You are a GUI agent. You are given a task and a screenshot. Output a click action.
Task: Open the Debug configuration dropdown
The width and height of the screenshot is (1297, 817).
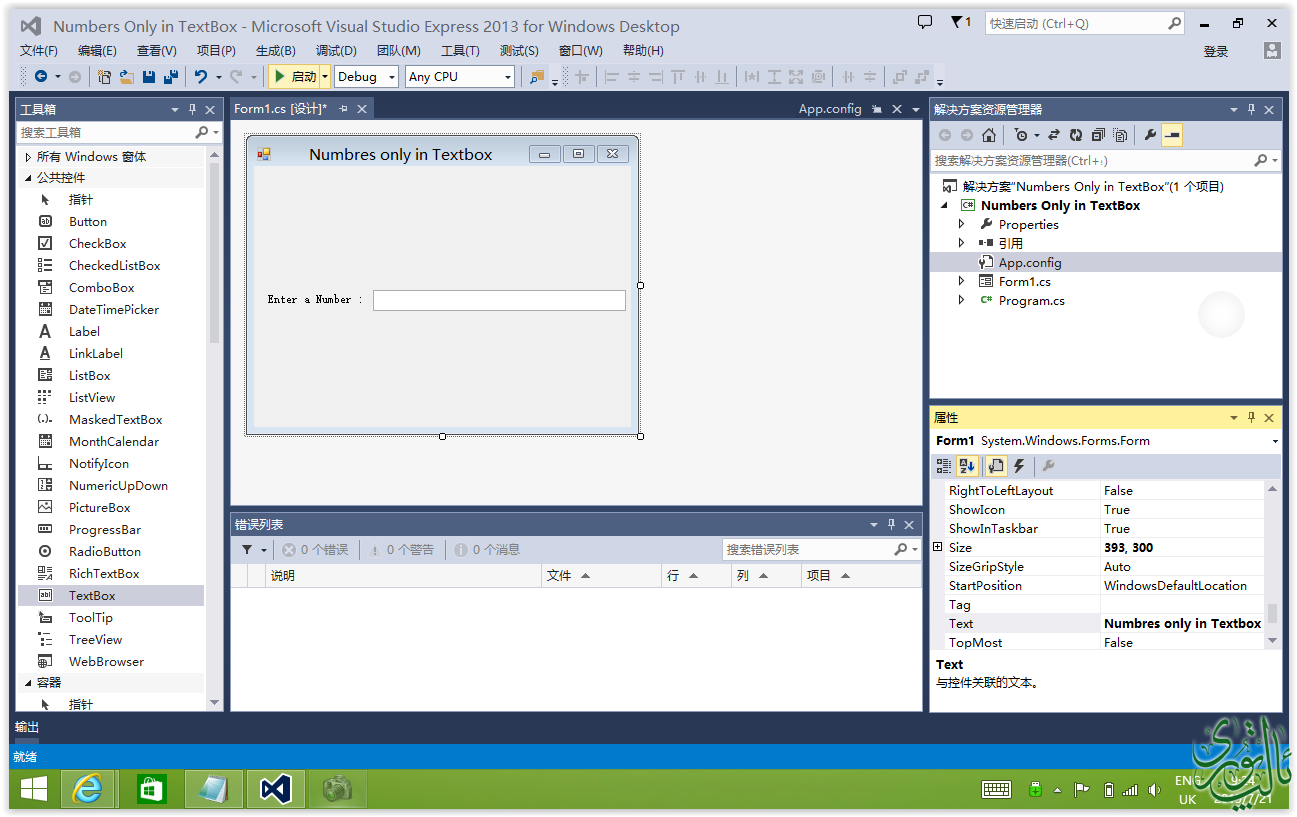pyautogui.click(x=366, y=77)
